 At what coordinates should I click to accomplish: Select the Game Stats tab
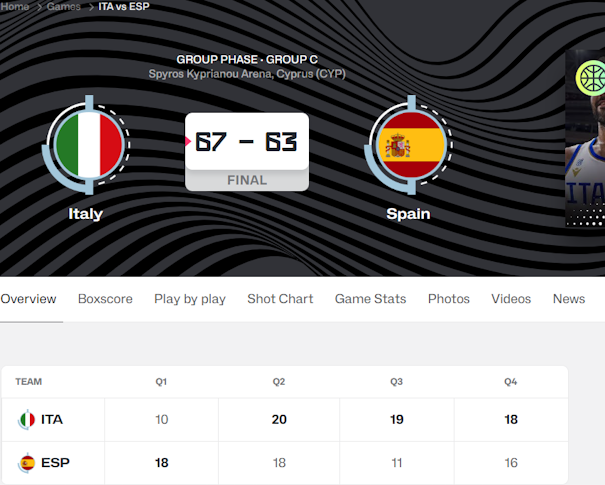pyautogui.click(x=370, y=299)
